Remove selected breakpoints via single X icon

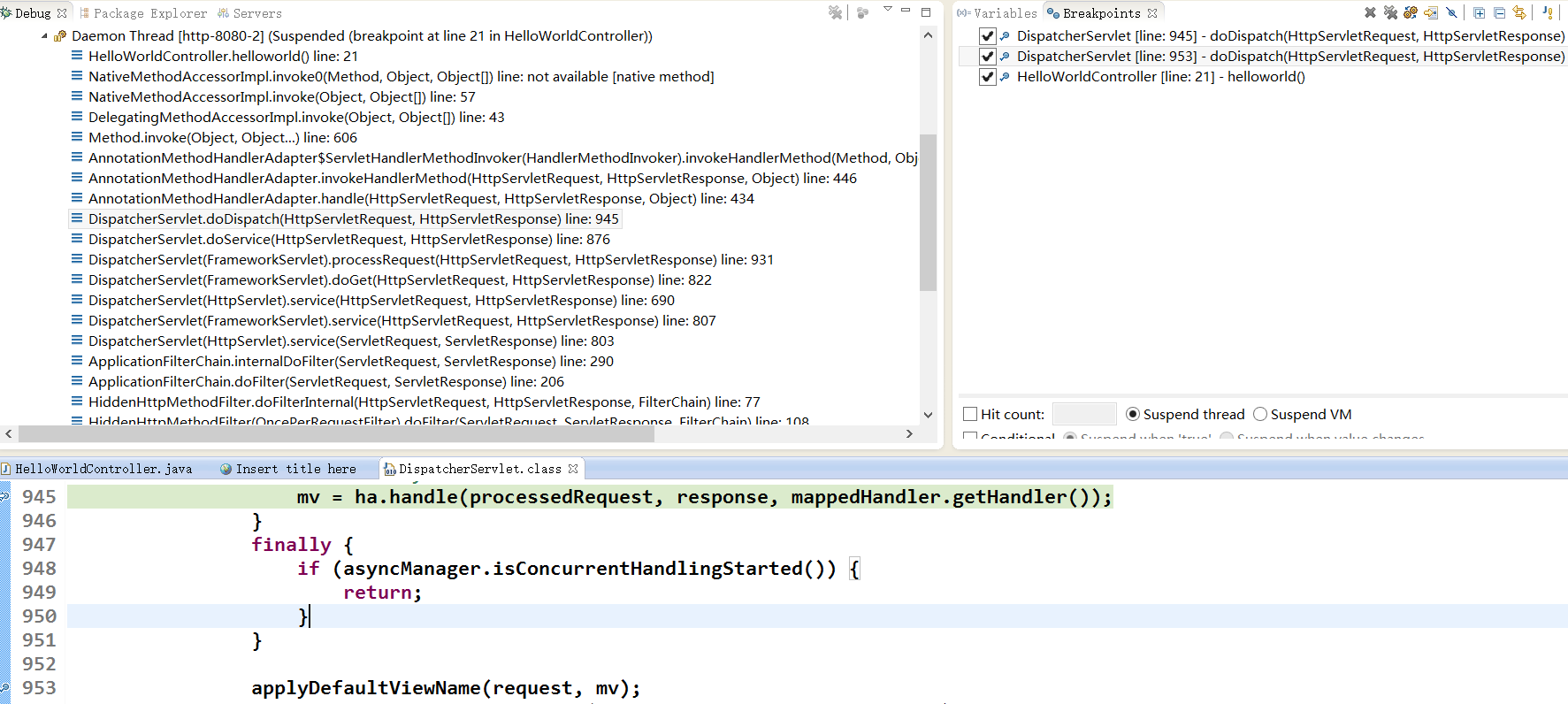pyautogui.click(x=1370, y=12)
